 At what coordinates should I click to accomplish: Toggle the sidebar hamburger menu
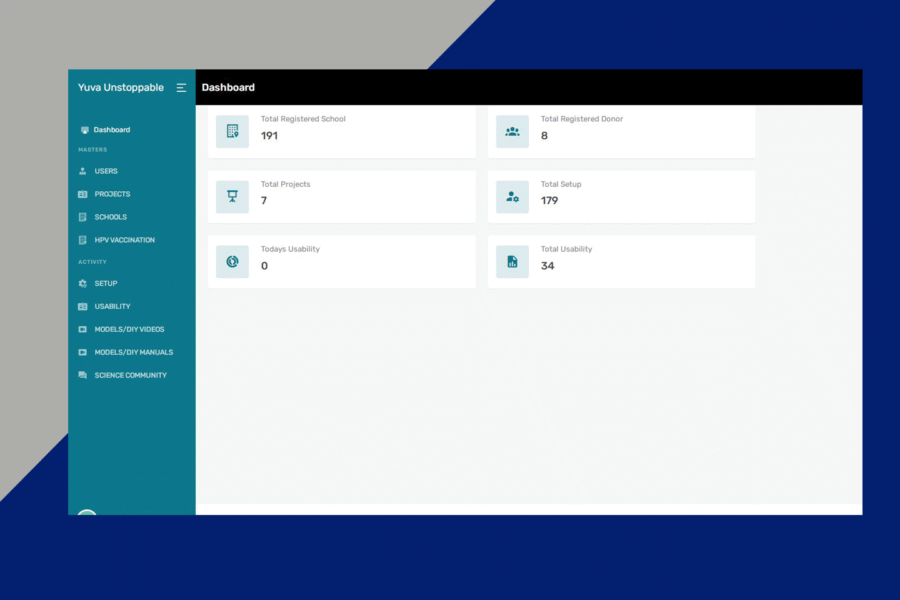[181, 88]
